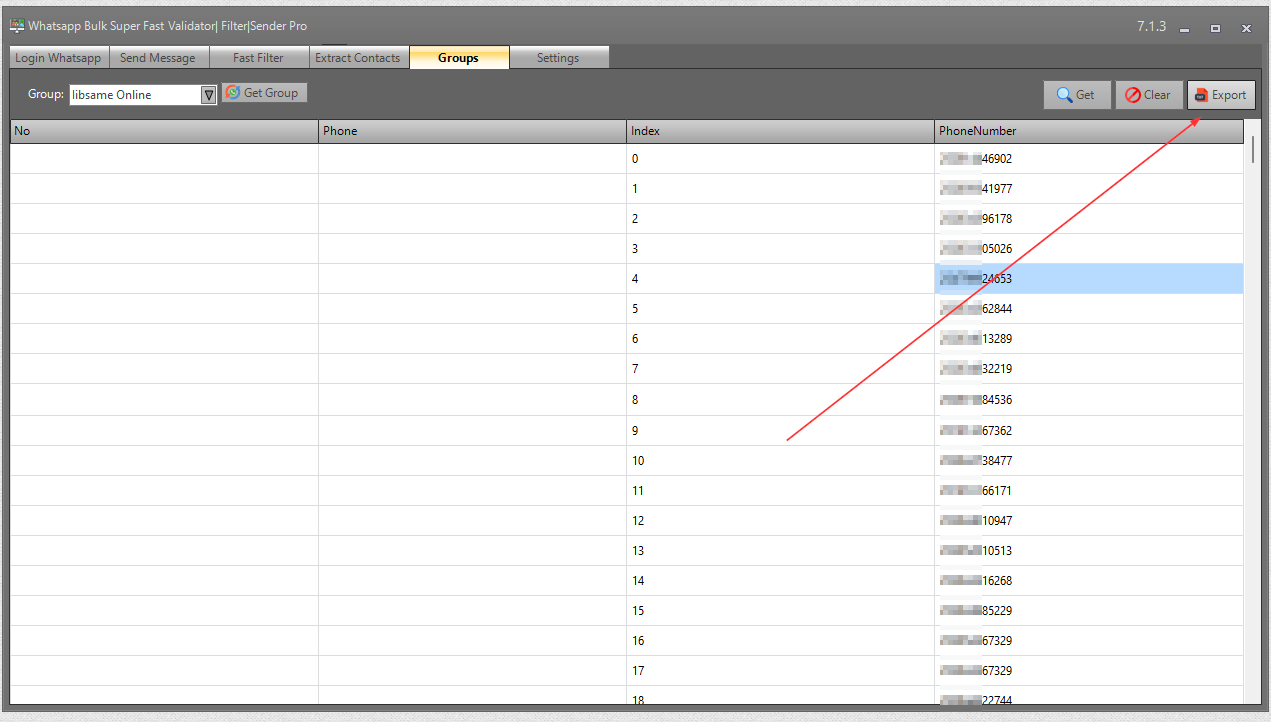Click the Phone column header
This screenshot has width=1271, height=722.
472,131
